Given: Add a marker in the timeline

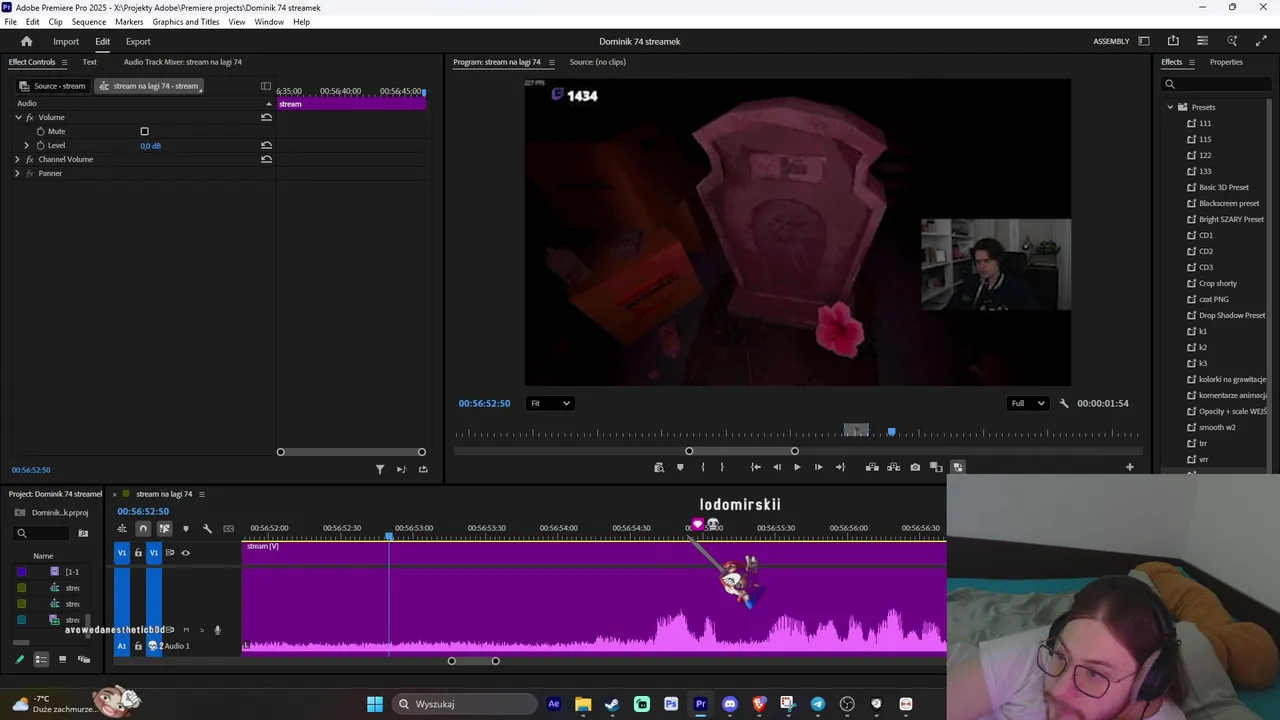Looking at the screenshot, I should [x=185, y=528].
